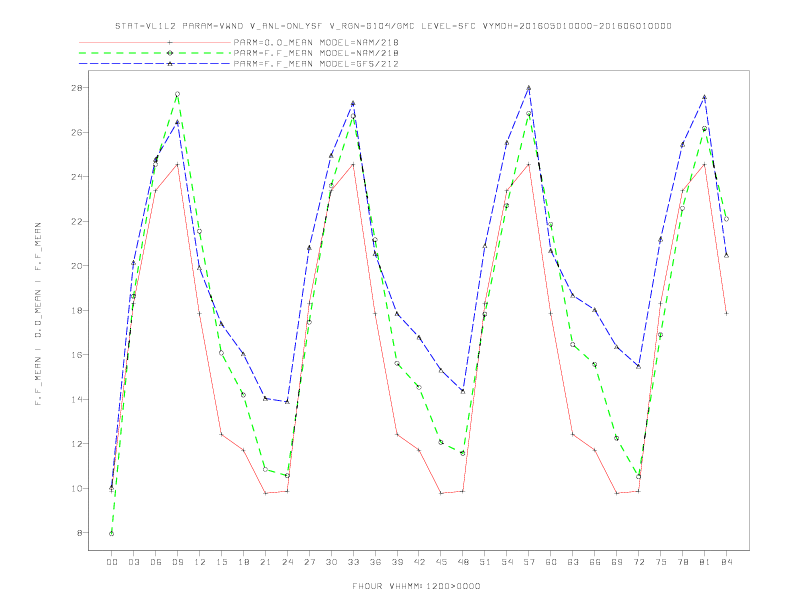The height and width of the screenshot is (612, 792).
Task: Click x-axis tick label 15
Action: tap(221, 562)
